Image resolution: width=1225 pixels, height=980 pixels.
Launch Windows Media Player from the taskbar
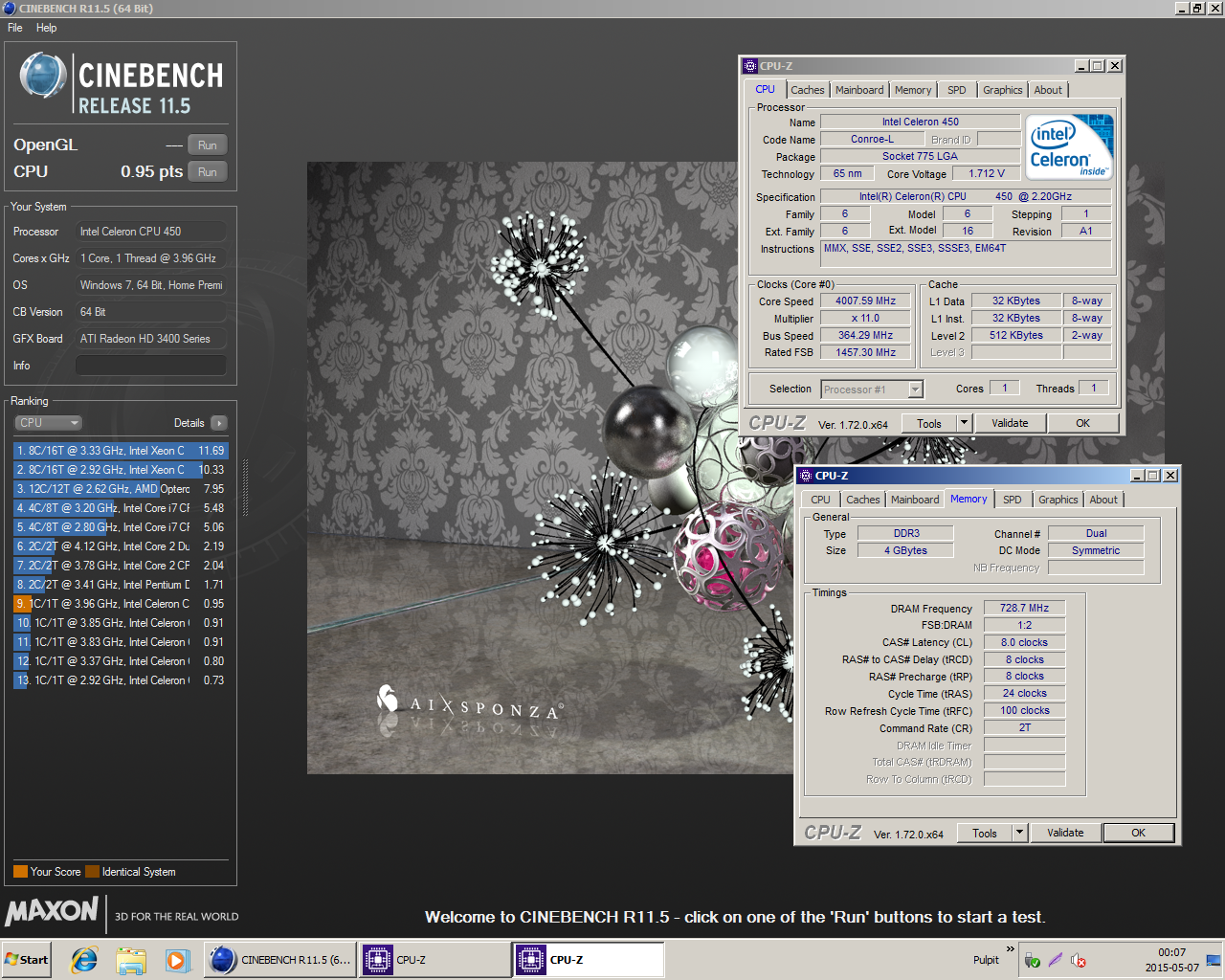coord(177,960)
